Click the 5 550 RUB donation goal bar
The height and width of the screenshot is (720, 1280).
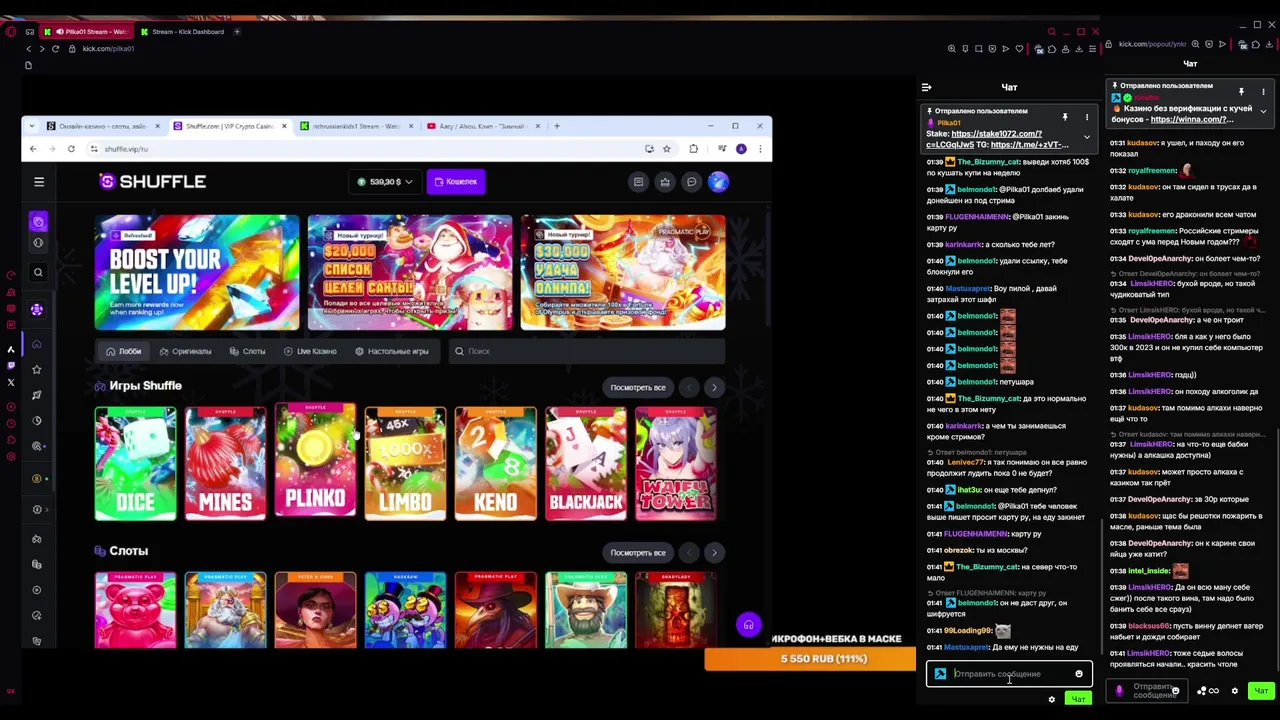(810, 659)
